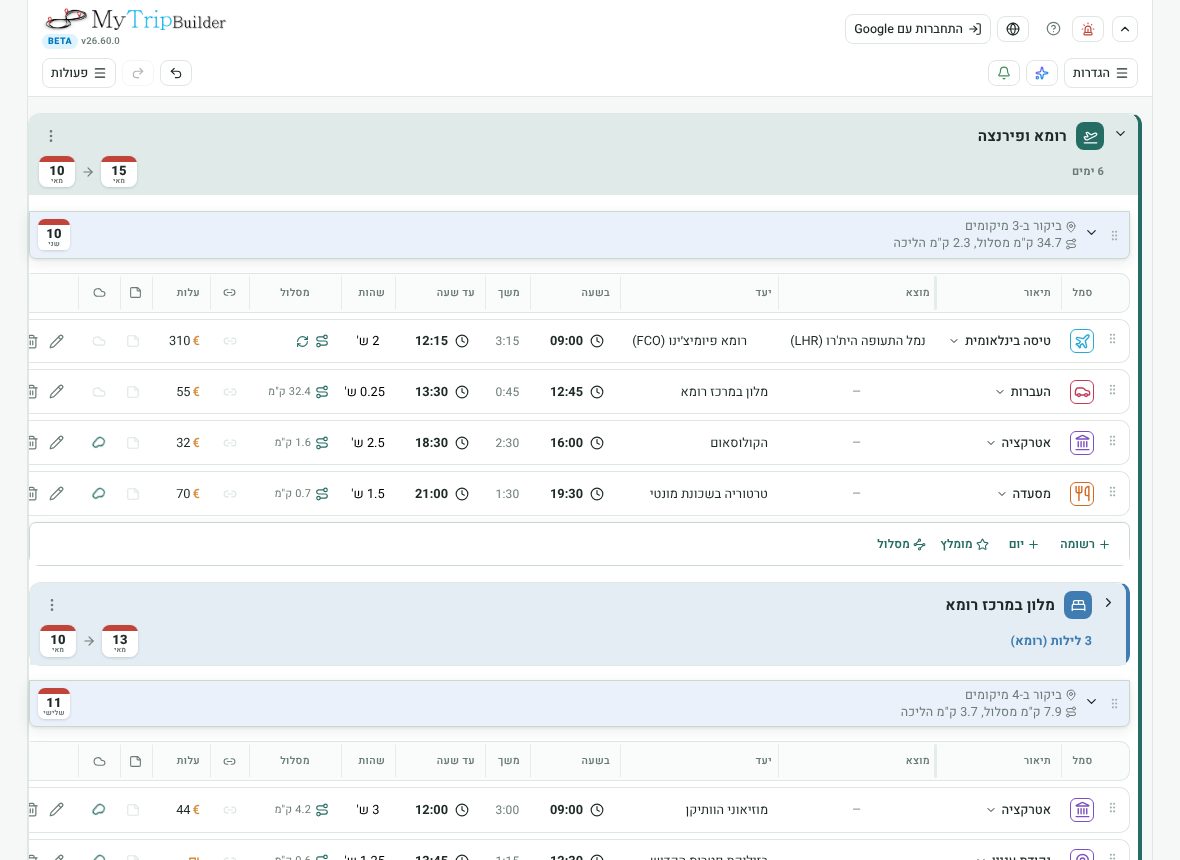Click the התחברות עם Google sign-in button
The height and width of the screenshot is (860, 1180).
[917, 29]
